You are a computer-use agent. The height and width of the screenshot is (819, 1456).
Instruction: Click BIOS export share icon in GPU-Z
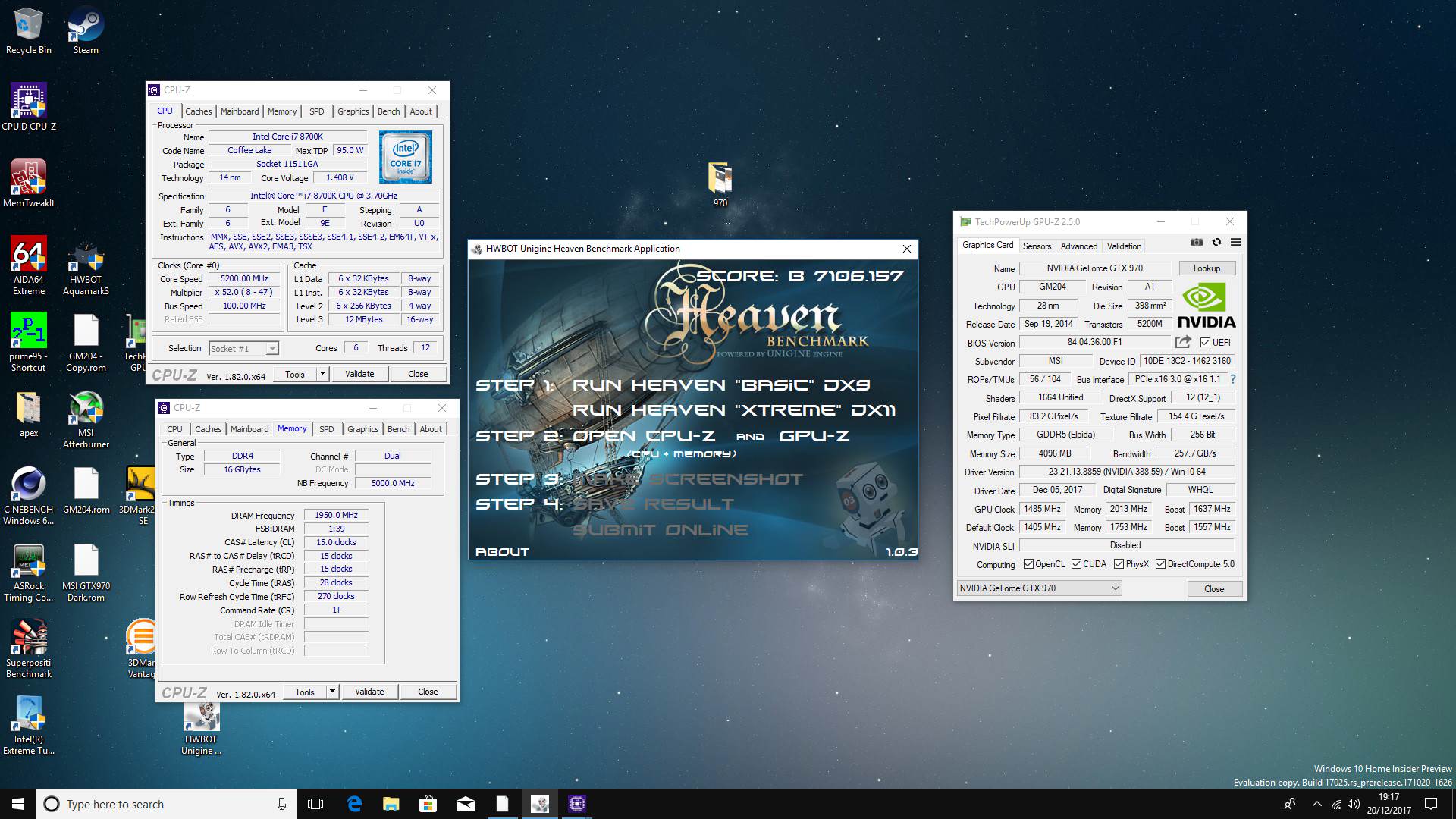pos(1182,342)
